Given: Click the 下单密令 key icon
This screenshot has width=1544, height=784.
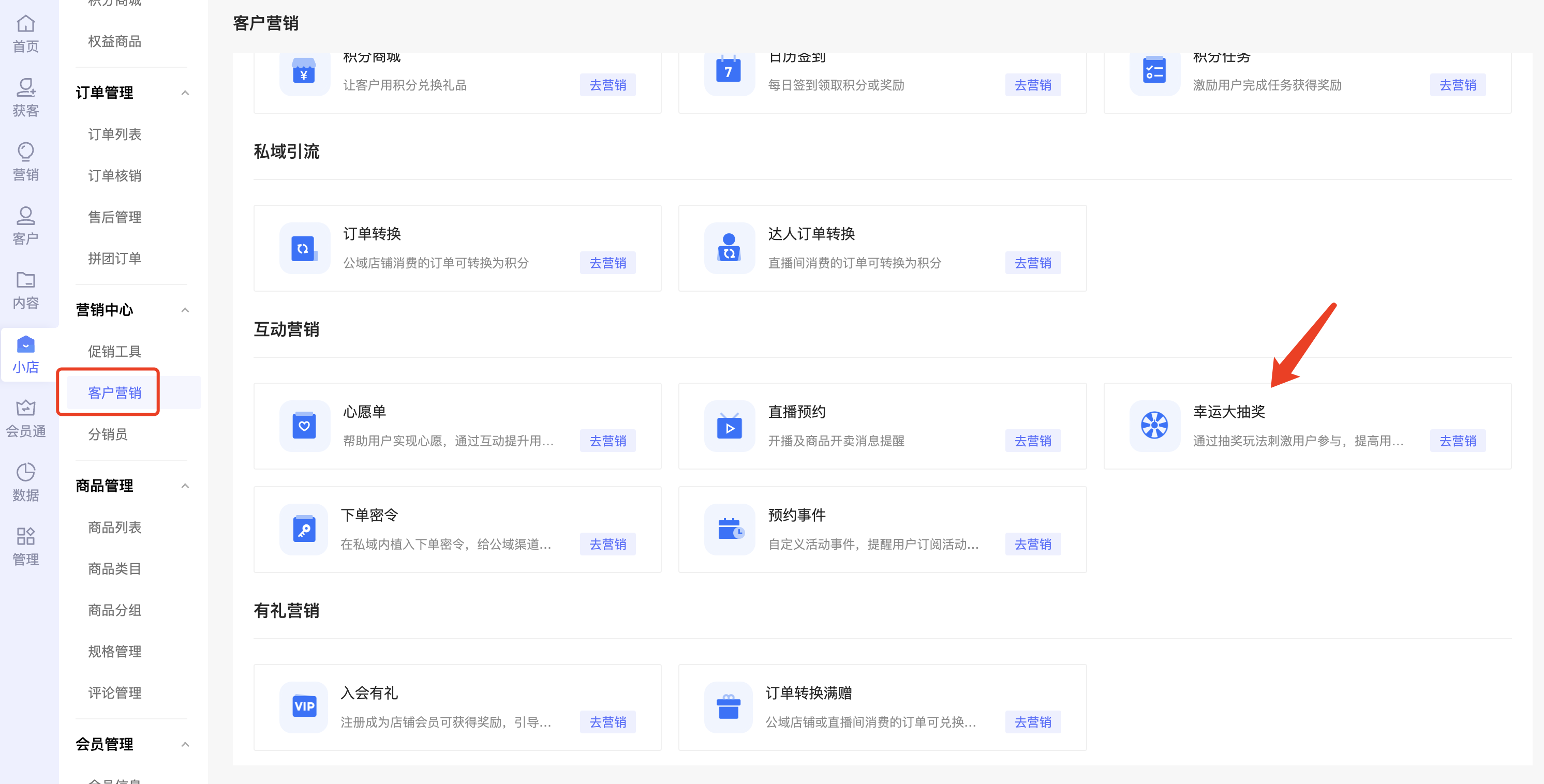Looking at the screenshot, I should [x=304, y=530].
